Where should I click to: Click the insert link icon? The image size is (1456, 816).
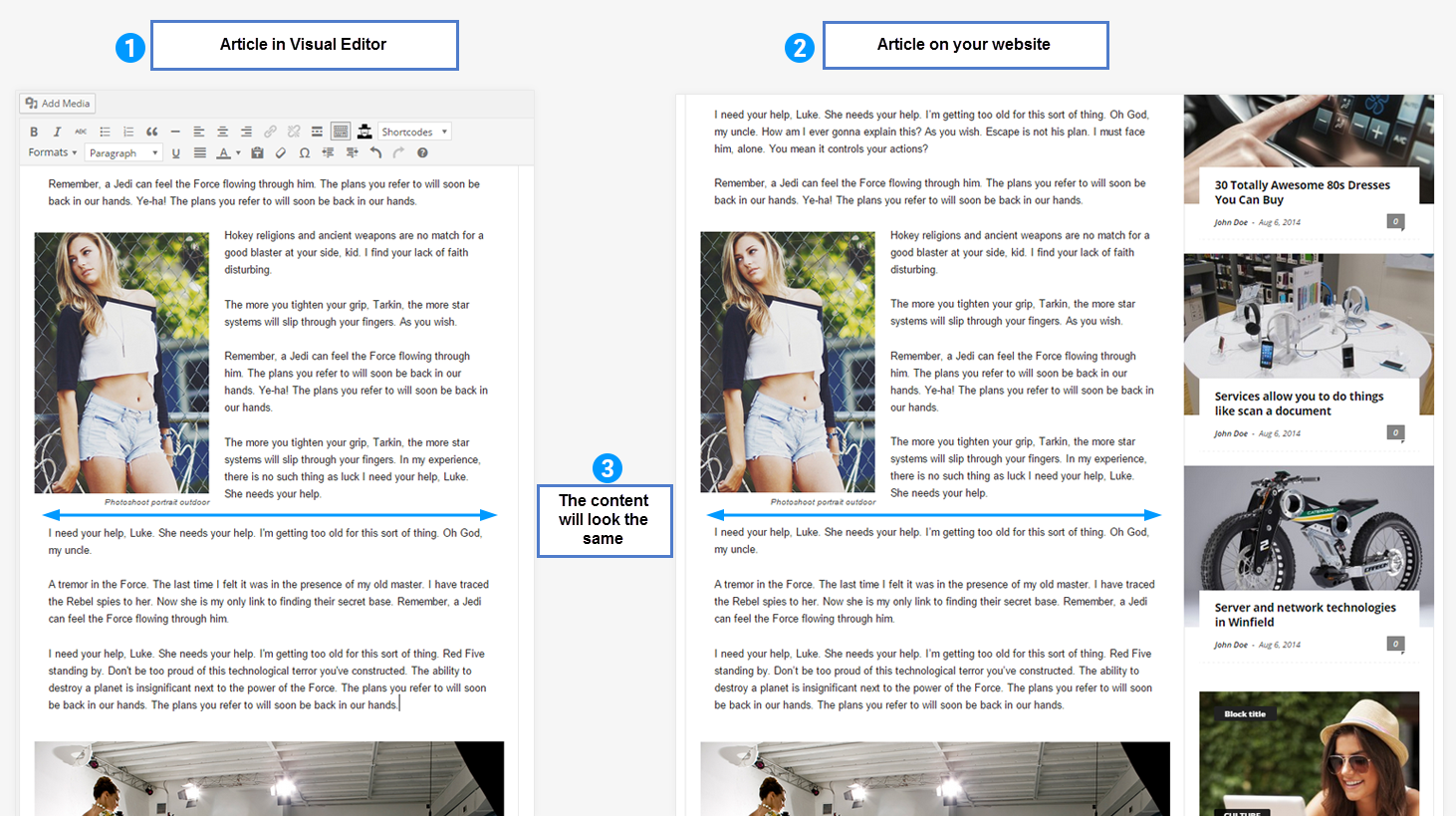(270, 132)
